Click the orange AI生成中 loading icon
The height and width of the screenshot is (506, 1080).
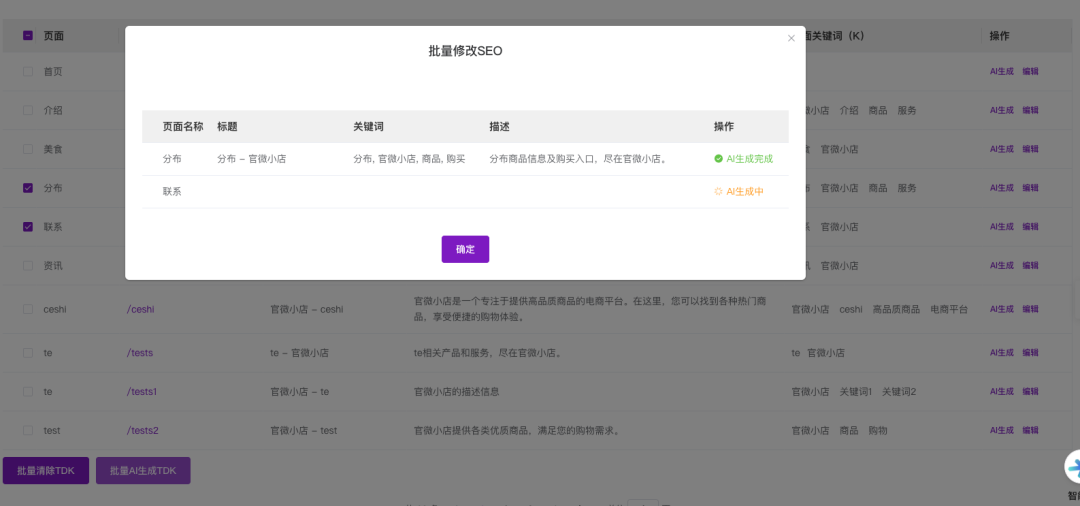point(718,191)
